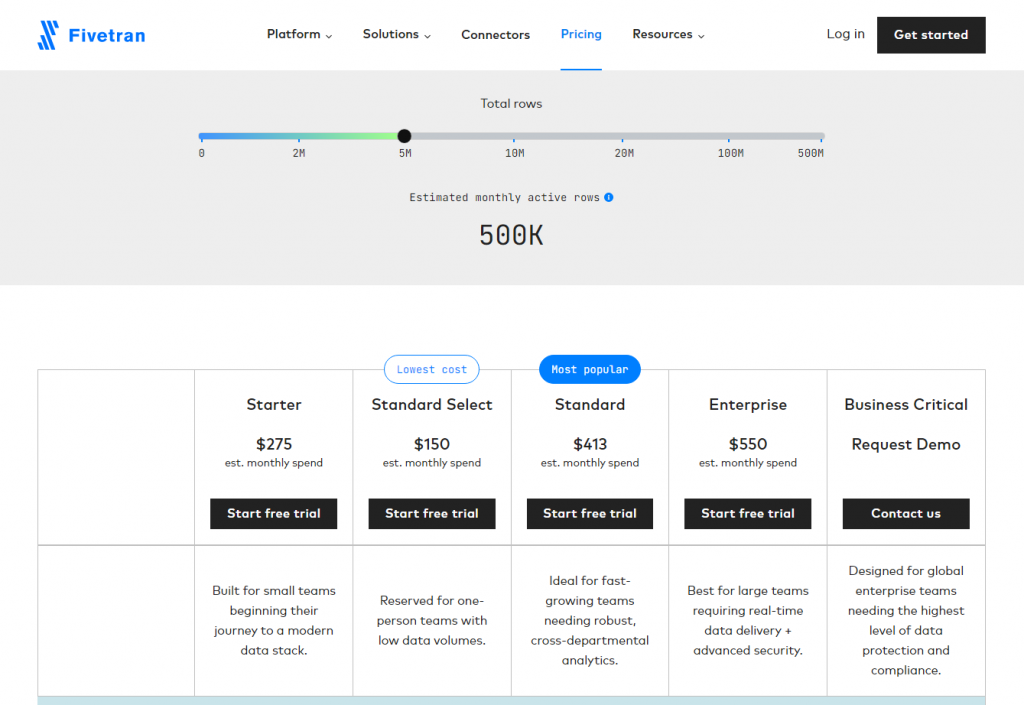Click the Most popular badge

tap(590, 369)
